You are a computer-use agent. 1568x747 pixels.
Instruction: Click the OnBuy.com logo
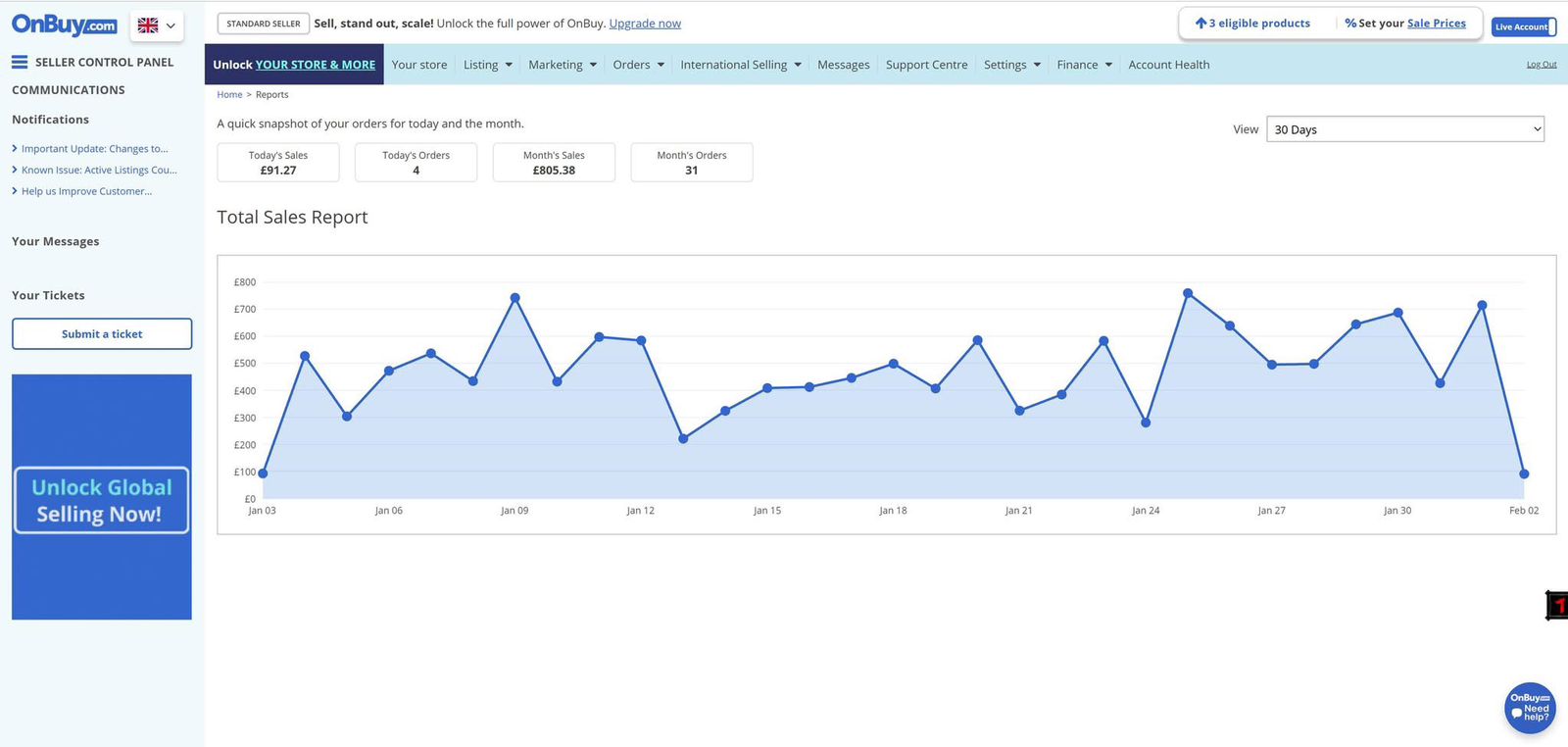click(x=64, y=25)
